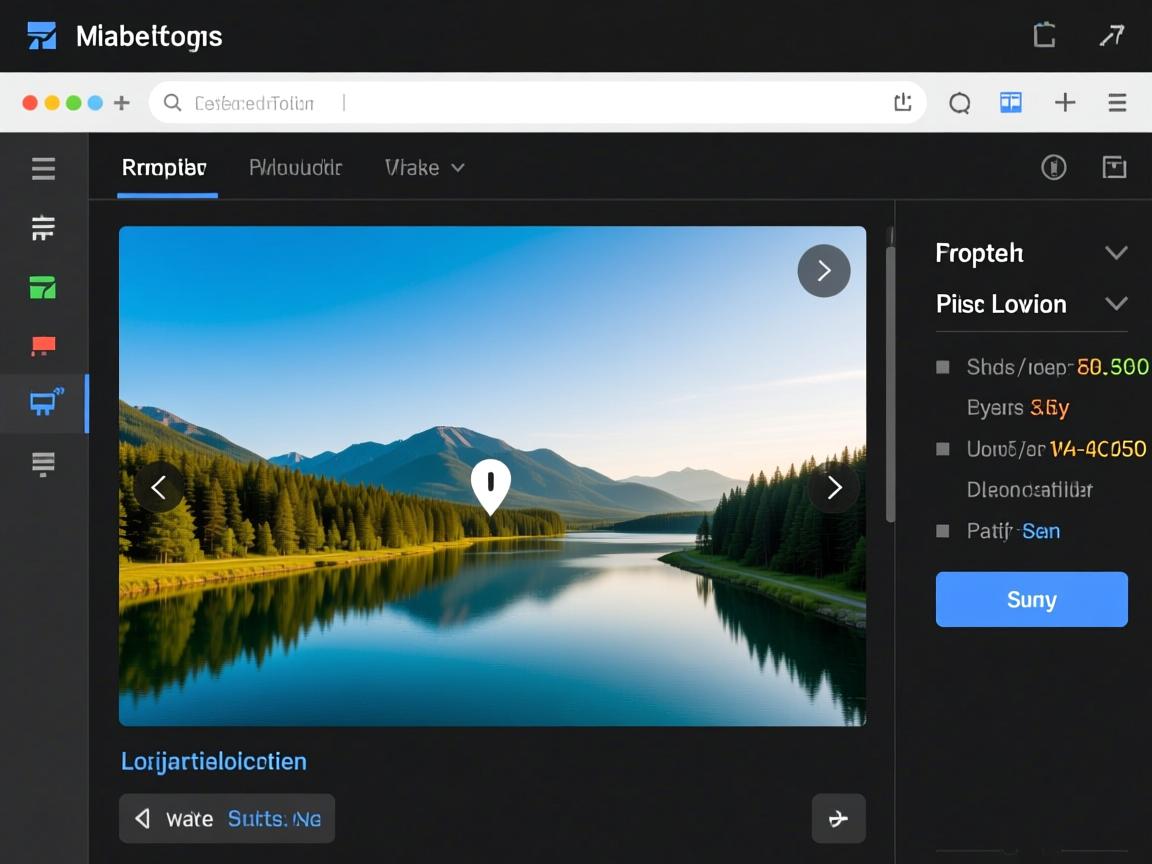Collapse the Plisc Lovion section chevron
1152x864 pixels.
click(x=1116, y=303)
